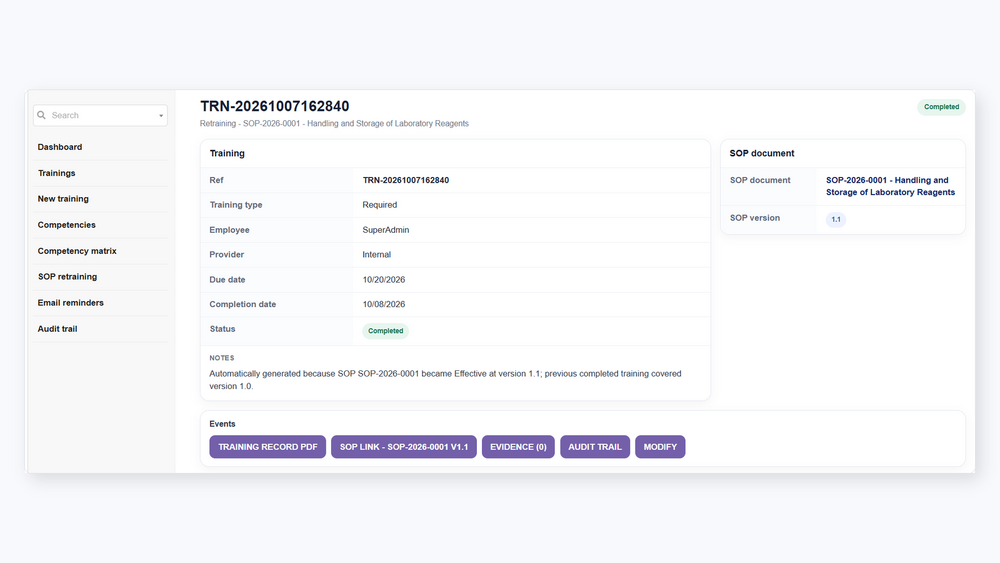Click the Employee value SuperAdmin
The image size is (1000, 563).
pyautogui.click(x=386, y=230)
